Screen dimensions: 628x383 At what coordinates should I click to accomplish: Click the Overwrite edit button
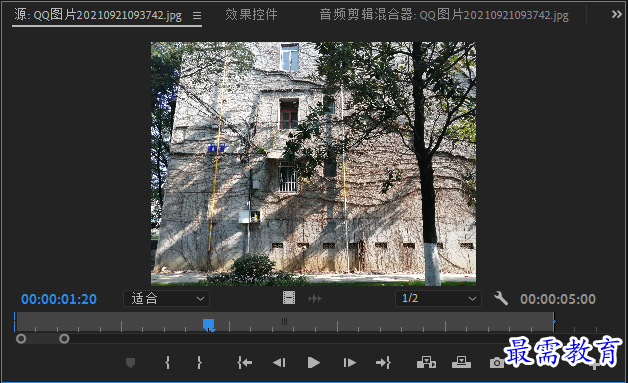pyautogui.click(x=461, y=363)
